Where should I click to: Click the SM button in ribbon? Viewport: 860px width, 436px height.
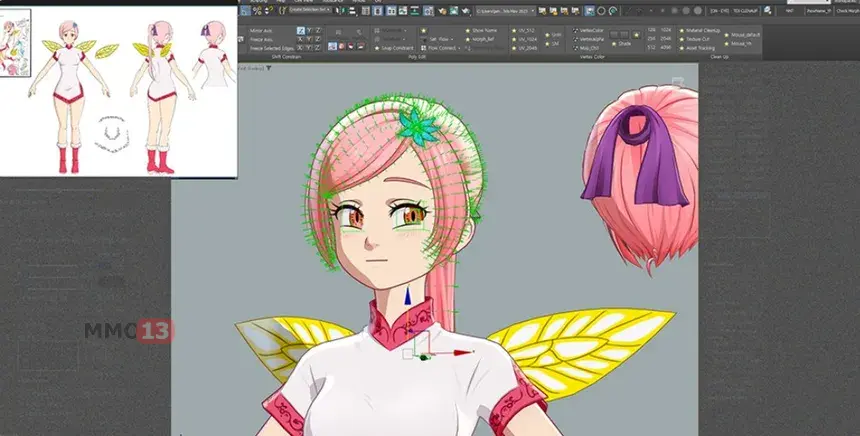[x=552, y=44]
